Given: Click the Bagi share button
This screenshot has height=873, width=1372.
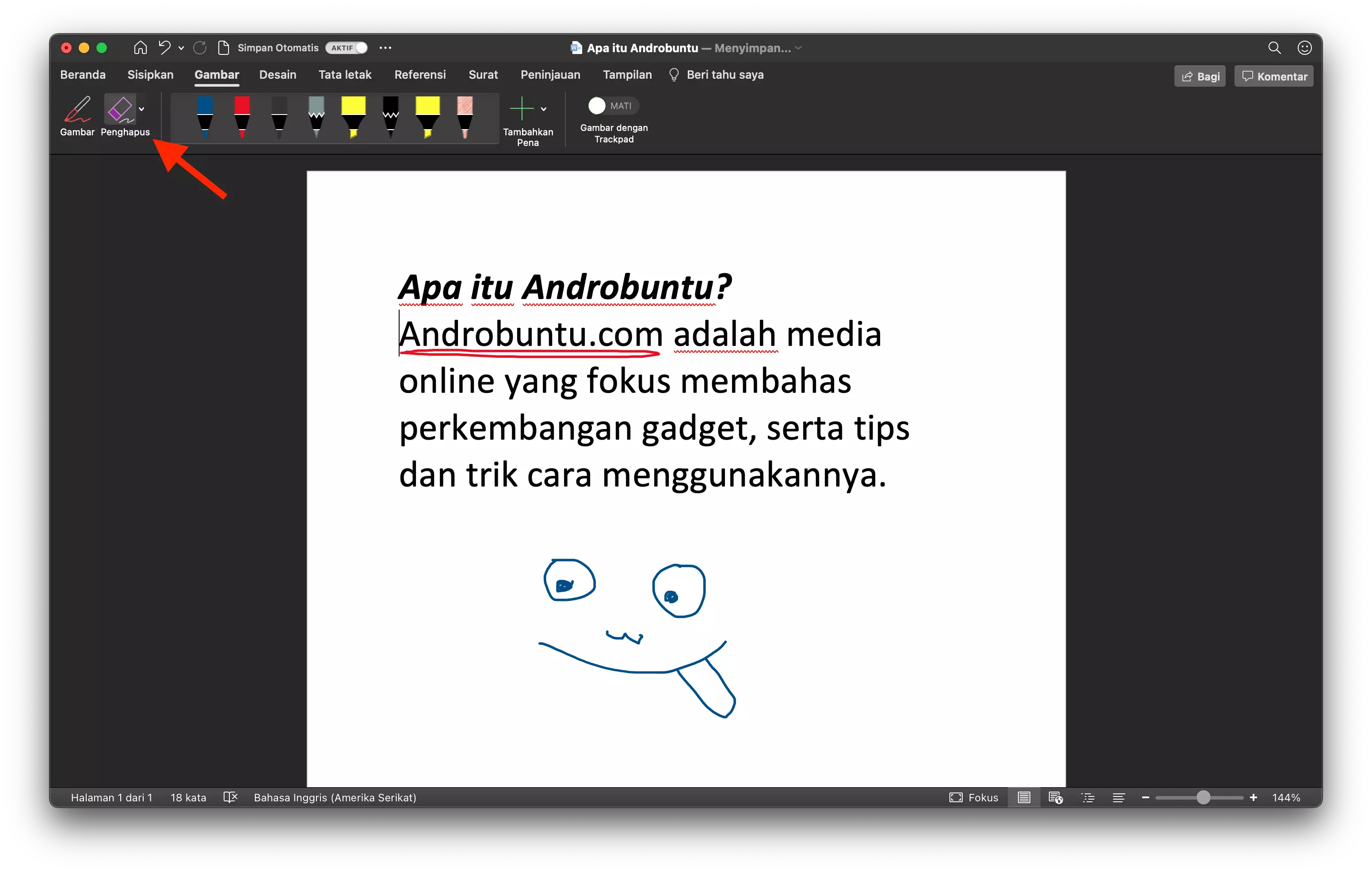Looking at the screenshot, I should (x=1199, y=76).
